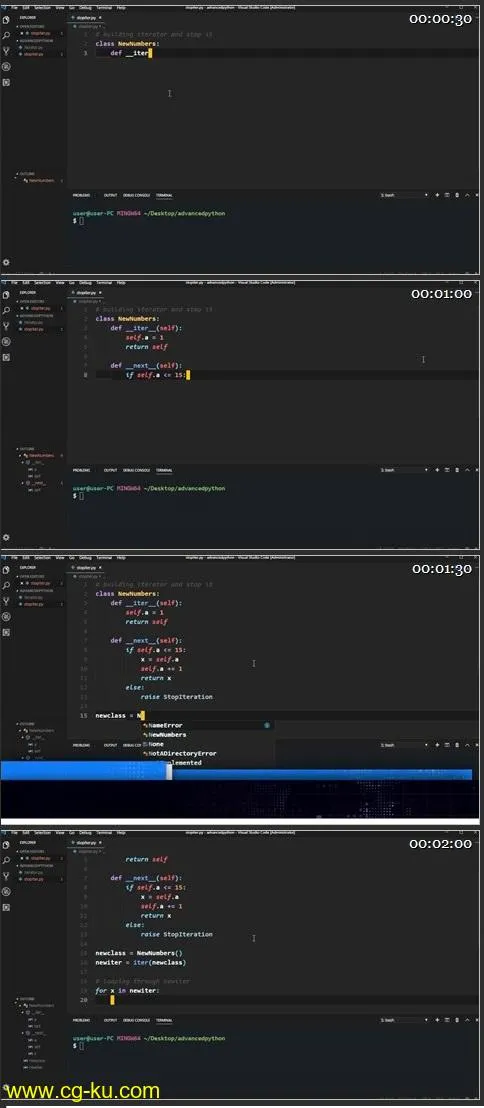Collapse OPEN EDITORS section in 00:00:30 frame
Viewport: 484px width, 1108px height.
coord(32,27)
